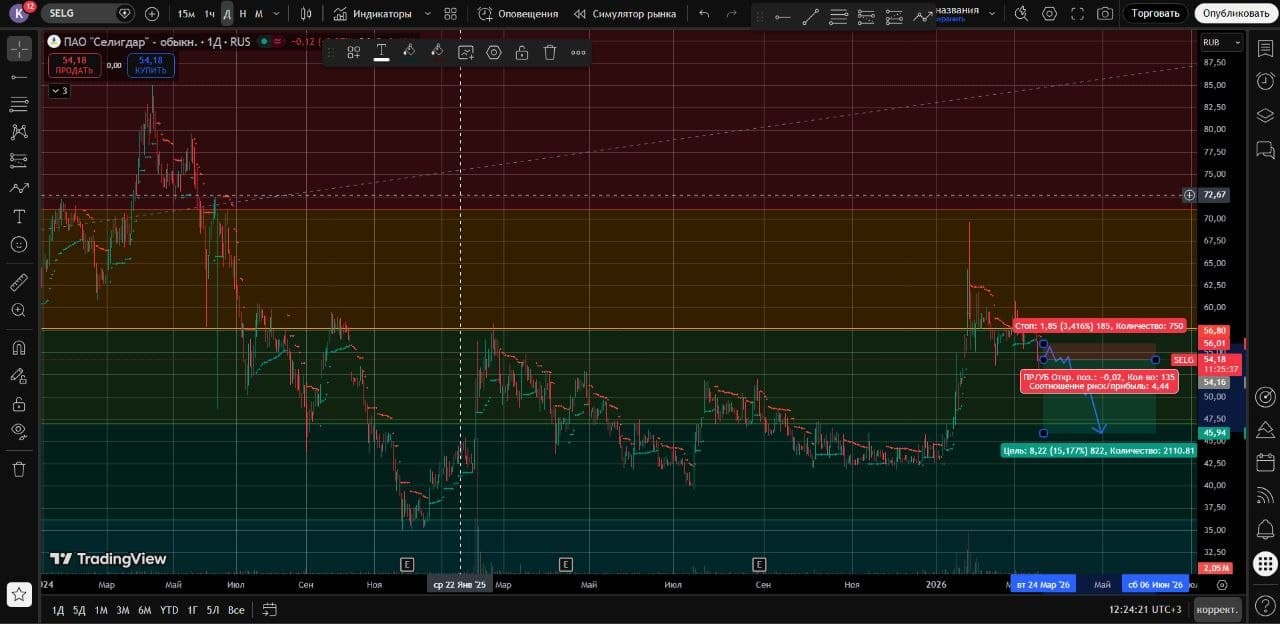Image resolution: width=1280 pixels, height=624 pixels.
Task: Toggle lock on the selected drawing
Action: 522,52
